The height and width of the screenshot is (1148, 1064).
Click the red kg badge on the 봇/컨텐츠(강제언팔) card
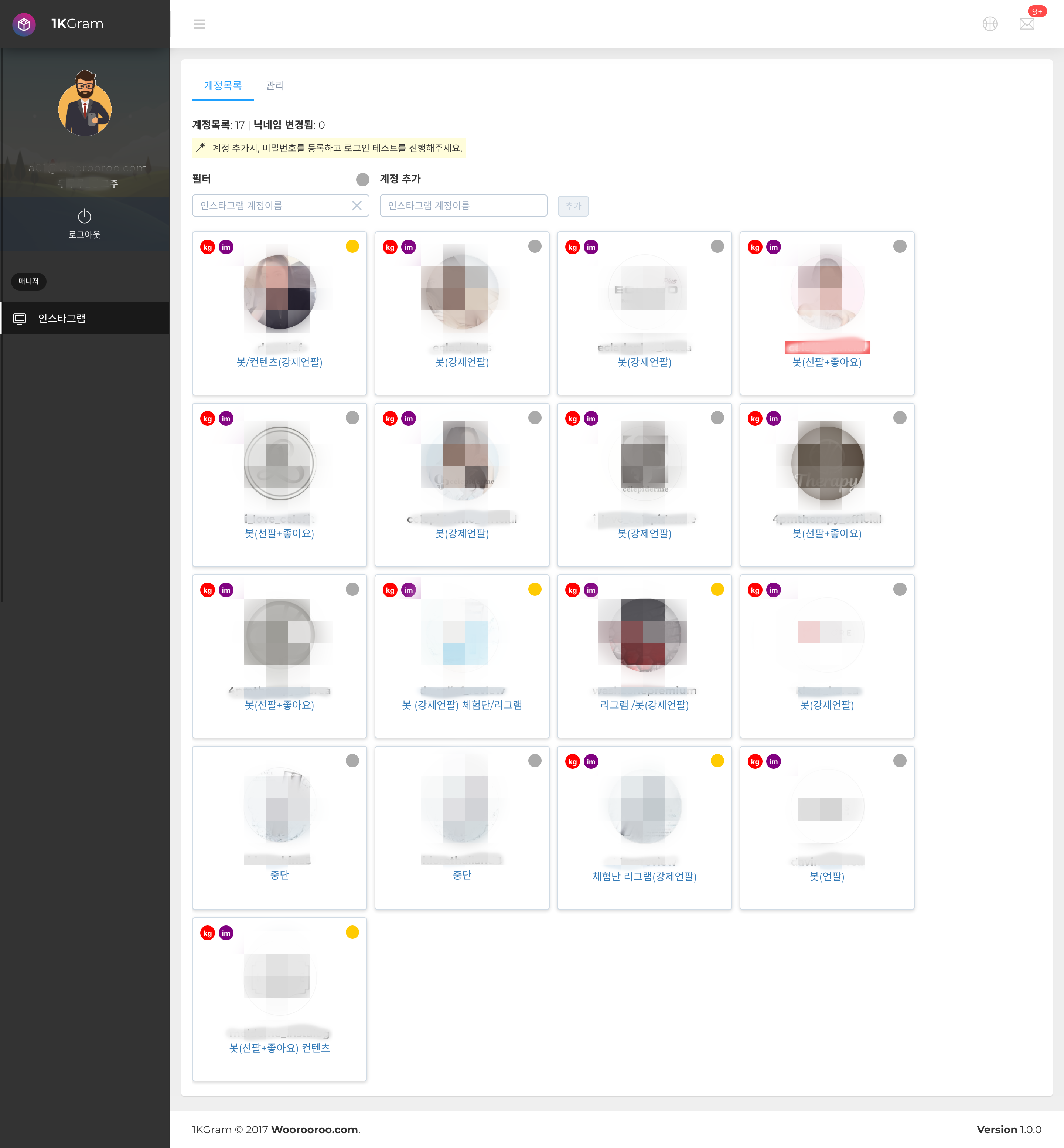(x=207, y=248)
